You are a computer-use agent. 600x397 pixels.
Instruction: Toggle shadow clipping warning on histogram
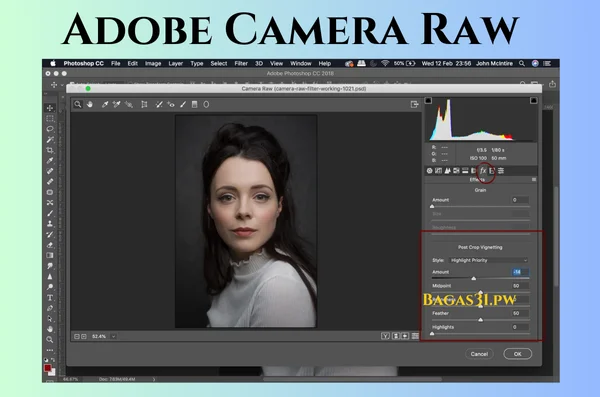point(428,101)
